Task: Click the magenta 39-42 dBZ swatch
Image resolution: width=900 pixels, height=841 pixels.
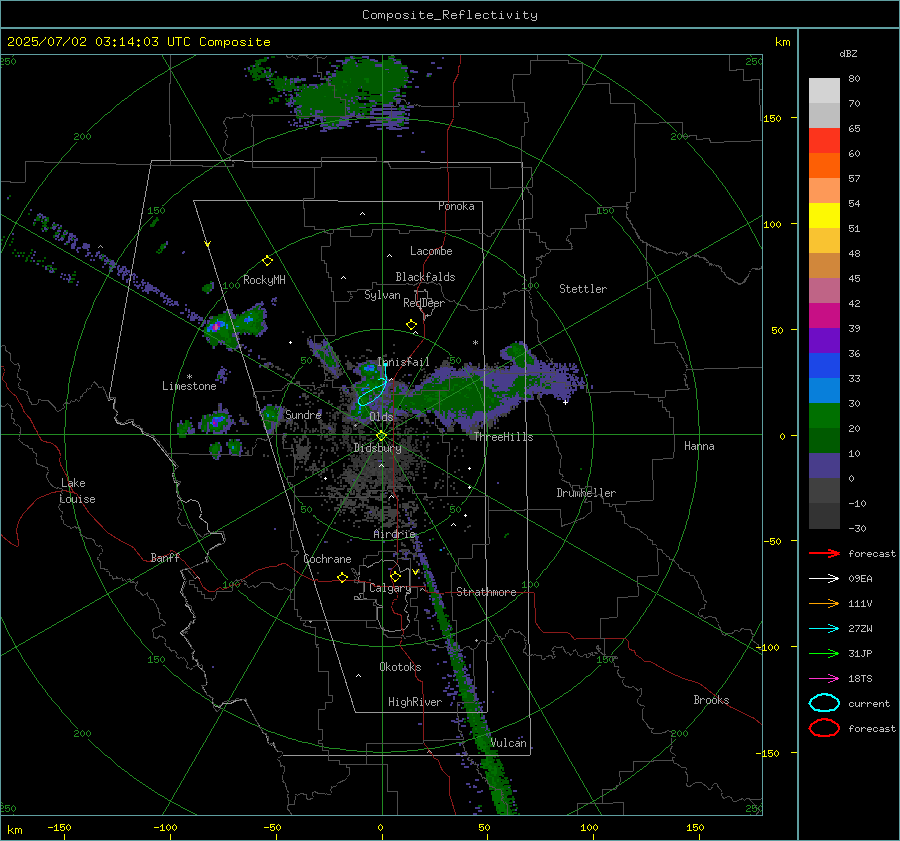Action: 824,316
